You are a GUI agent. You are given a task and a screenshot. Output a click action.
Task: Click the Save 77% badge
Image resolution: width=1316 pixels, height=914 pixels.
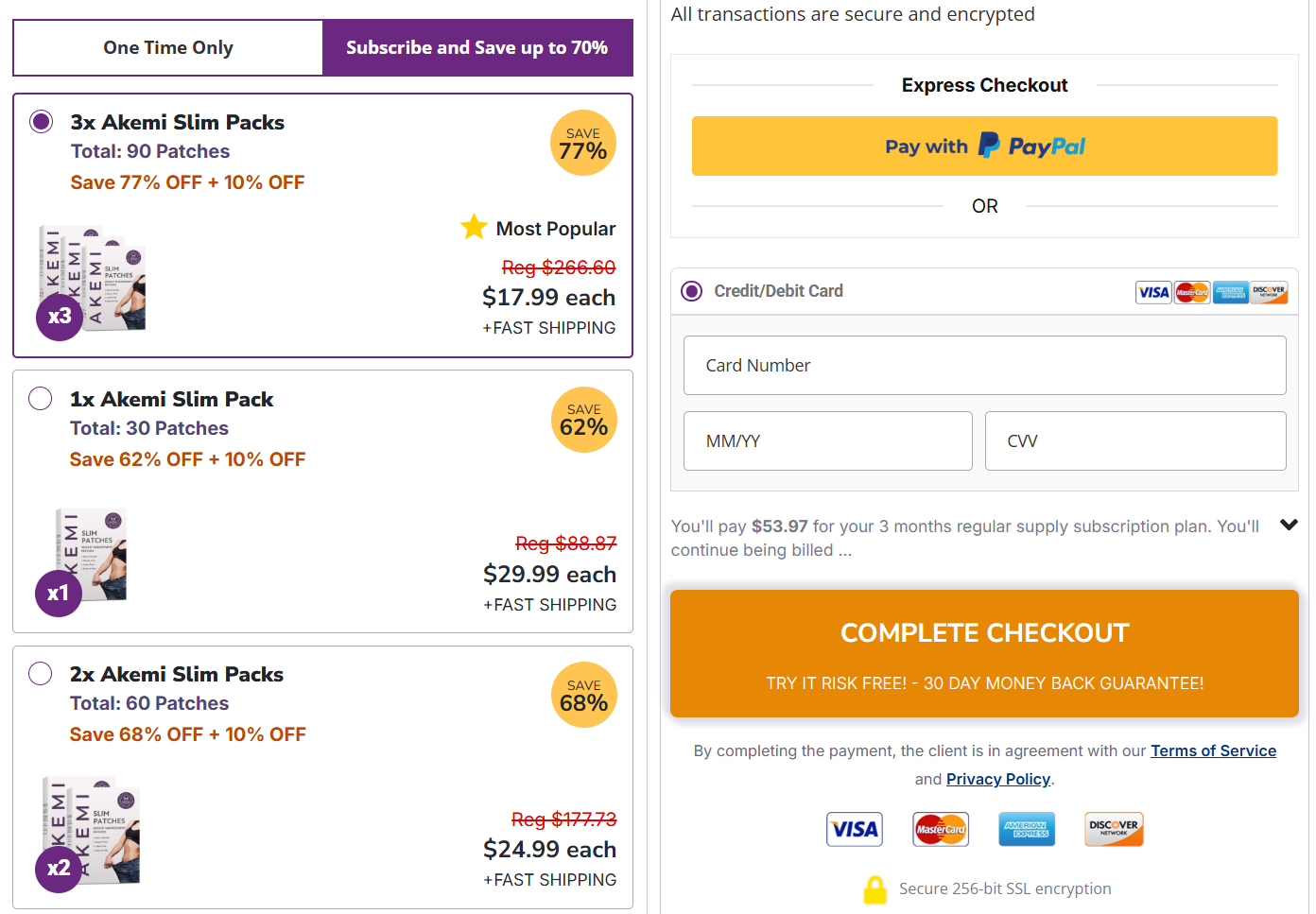pyautogui.click(x=582, y=144)
